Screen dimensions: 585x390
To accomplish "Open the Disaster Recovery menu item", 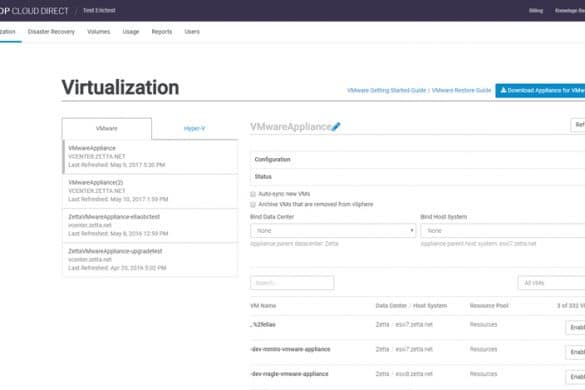I will tap(51, 32).
